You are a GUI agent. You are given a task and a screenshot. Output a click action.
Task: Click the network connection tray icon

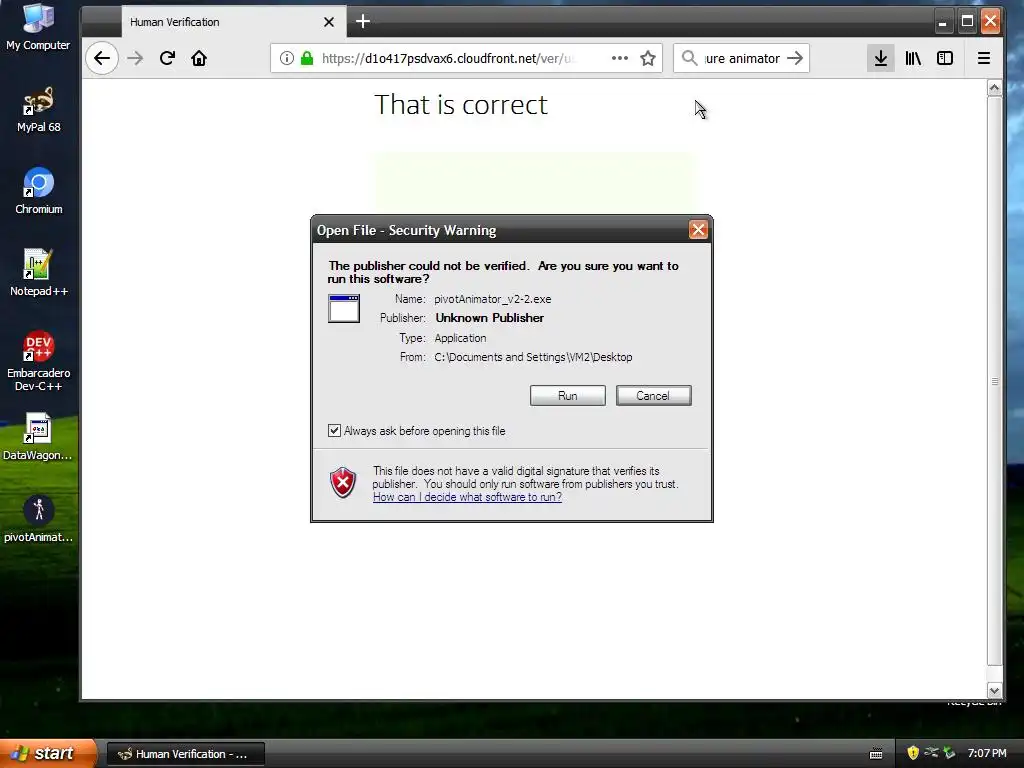pyautogui.click(x=931, y=753)
